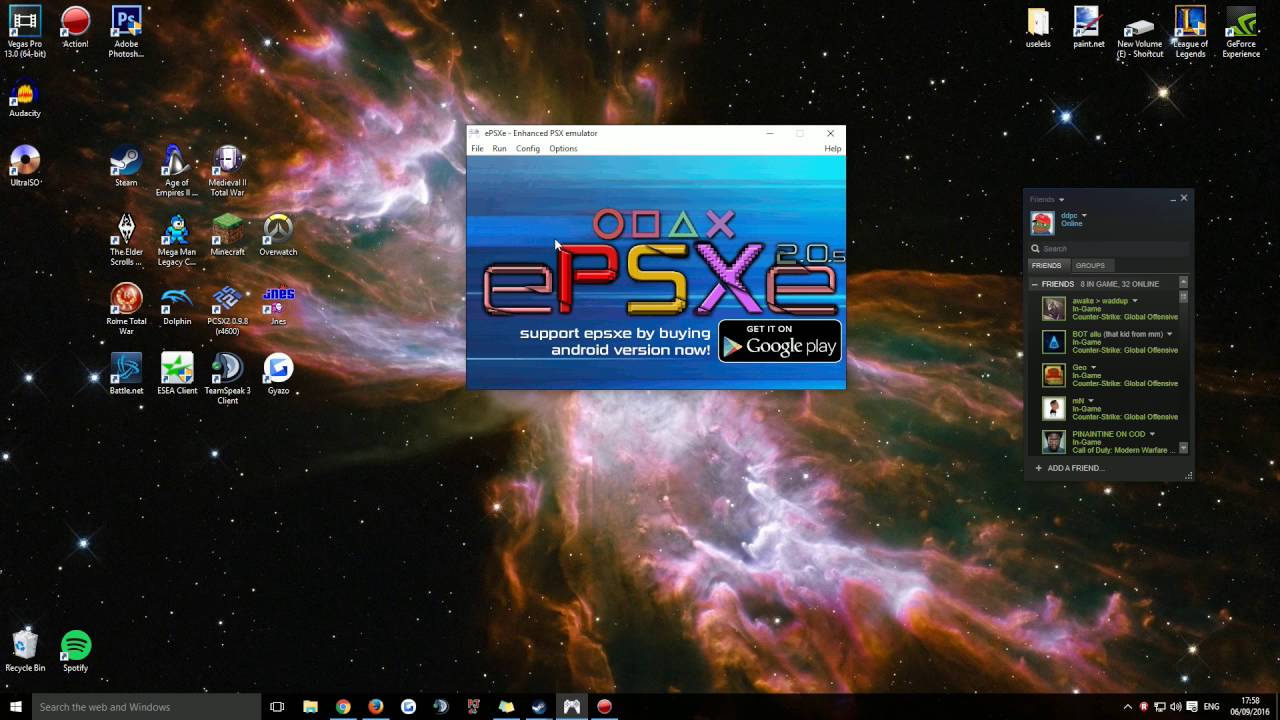Select the Minecraft desktop icon
Screen dimensions: 1280x720
(228, 236)
